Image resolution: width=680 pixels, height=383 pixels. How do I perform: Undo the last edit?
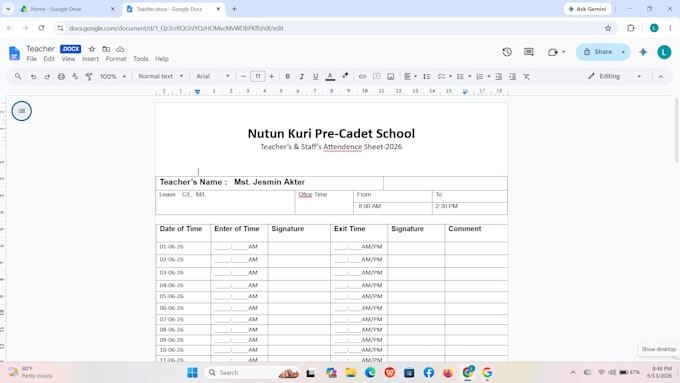[33, 76]
